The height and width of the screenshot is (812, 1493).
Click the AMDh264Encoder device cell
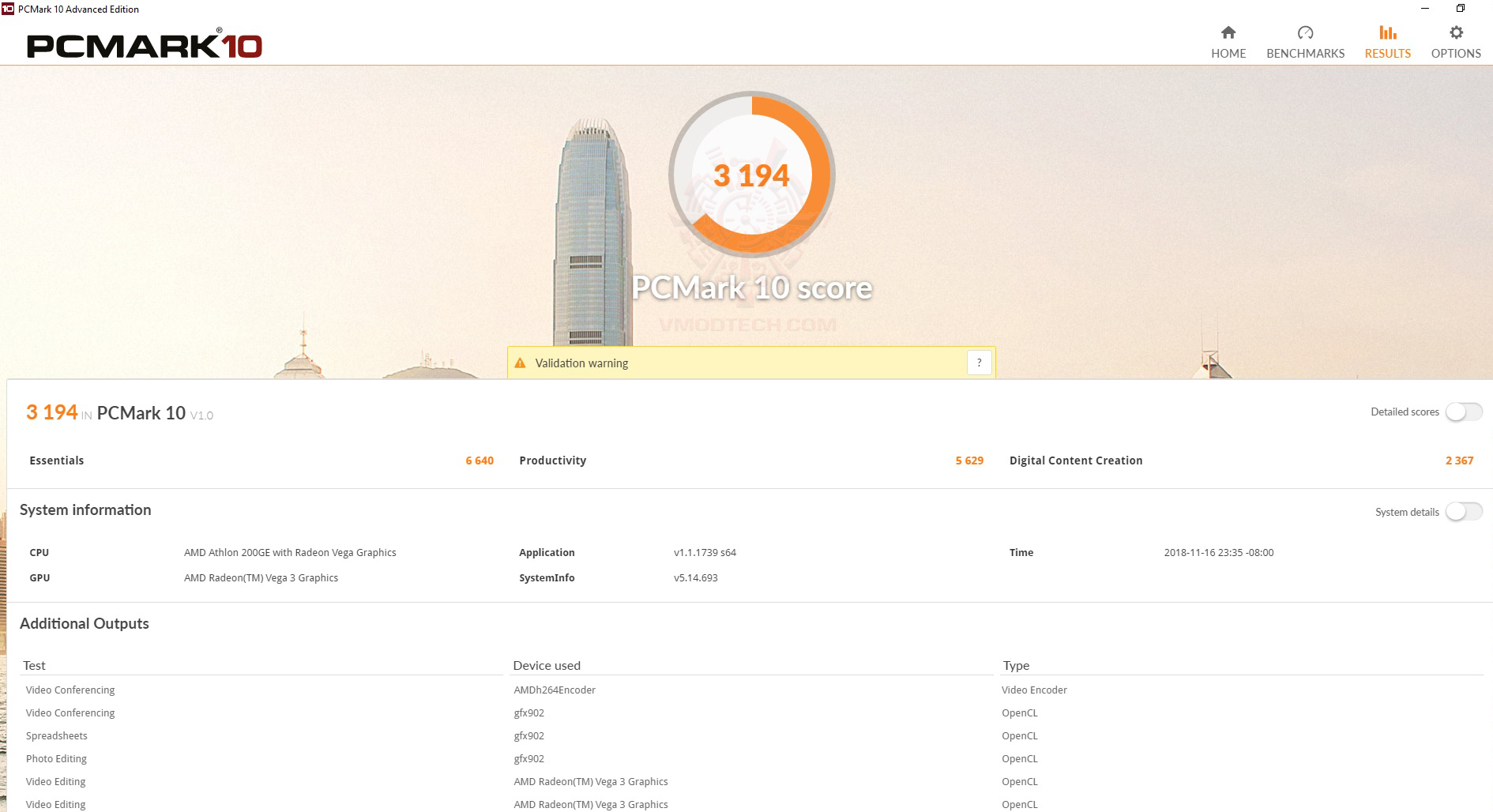(x=555, y=690)
